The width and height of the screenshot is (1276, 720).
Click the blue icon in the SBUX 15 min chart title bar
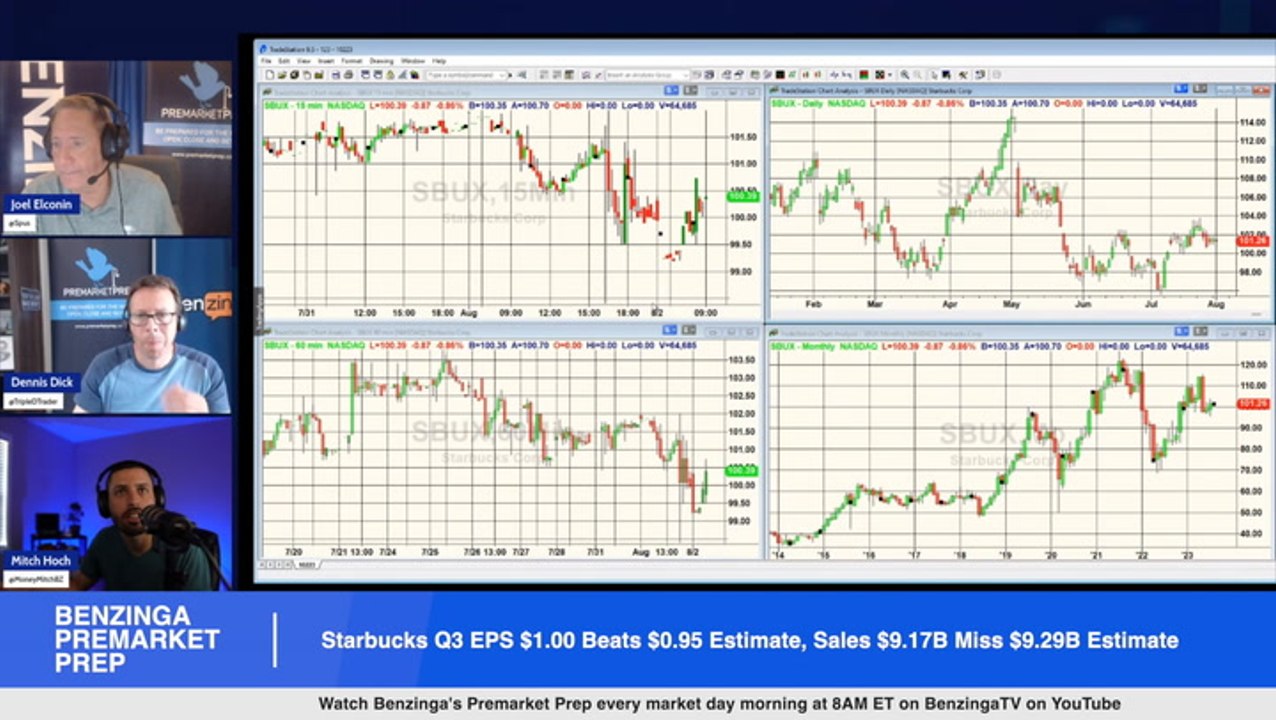click(671, 91)
